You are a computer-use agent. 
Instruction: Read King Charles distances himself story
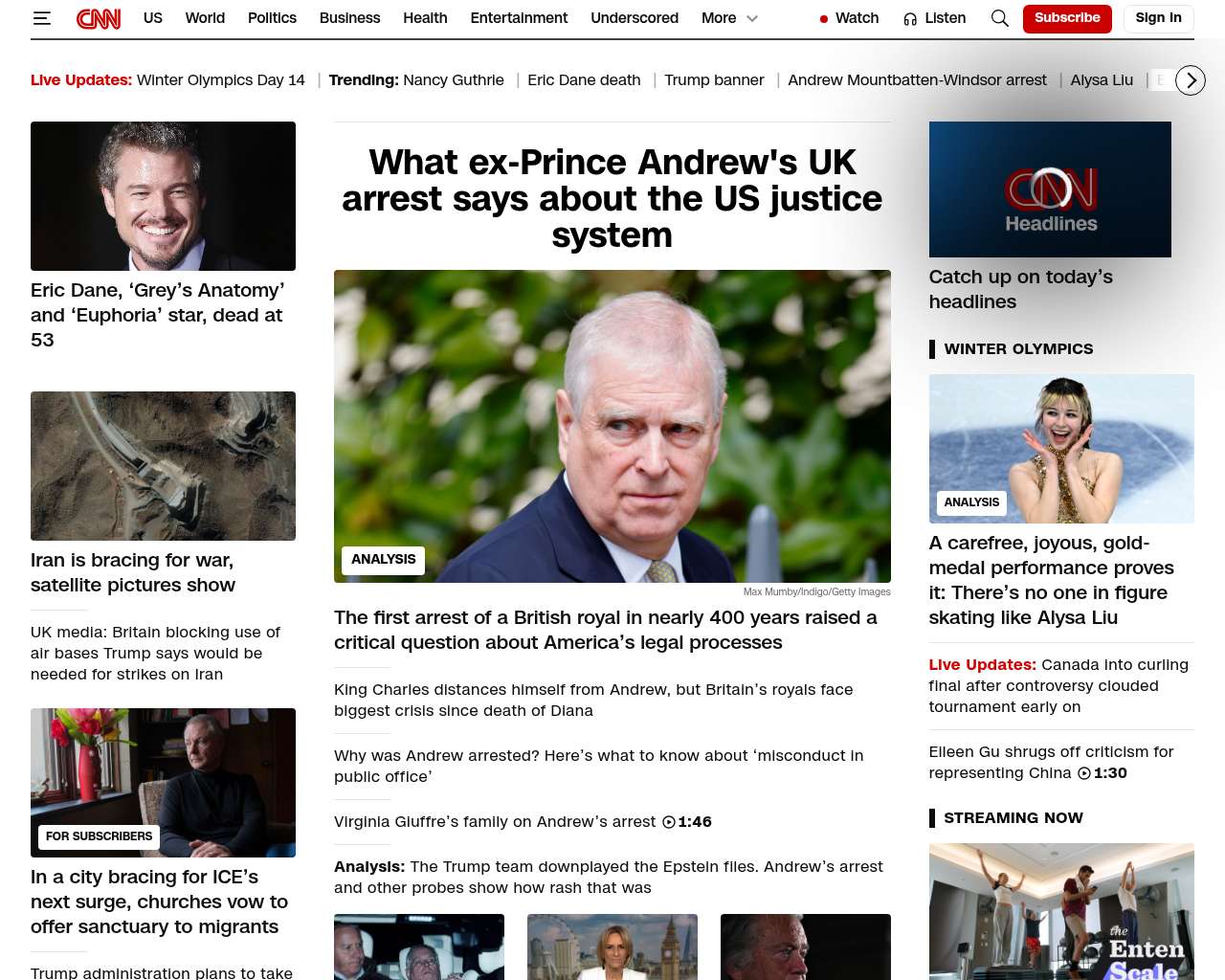click(593, 701)
